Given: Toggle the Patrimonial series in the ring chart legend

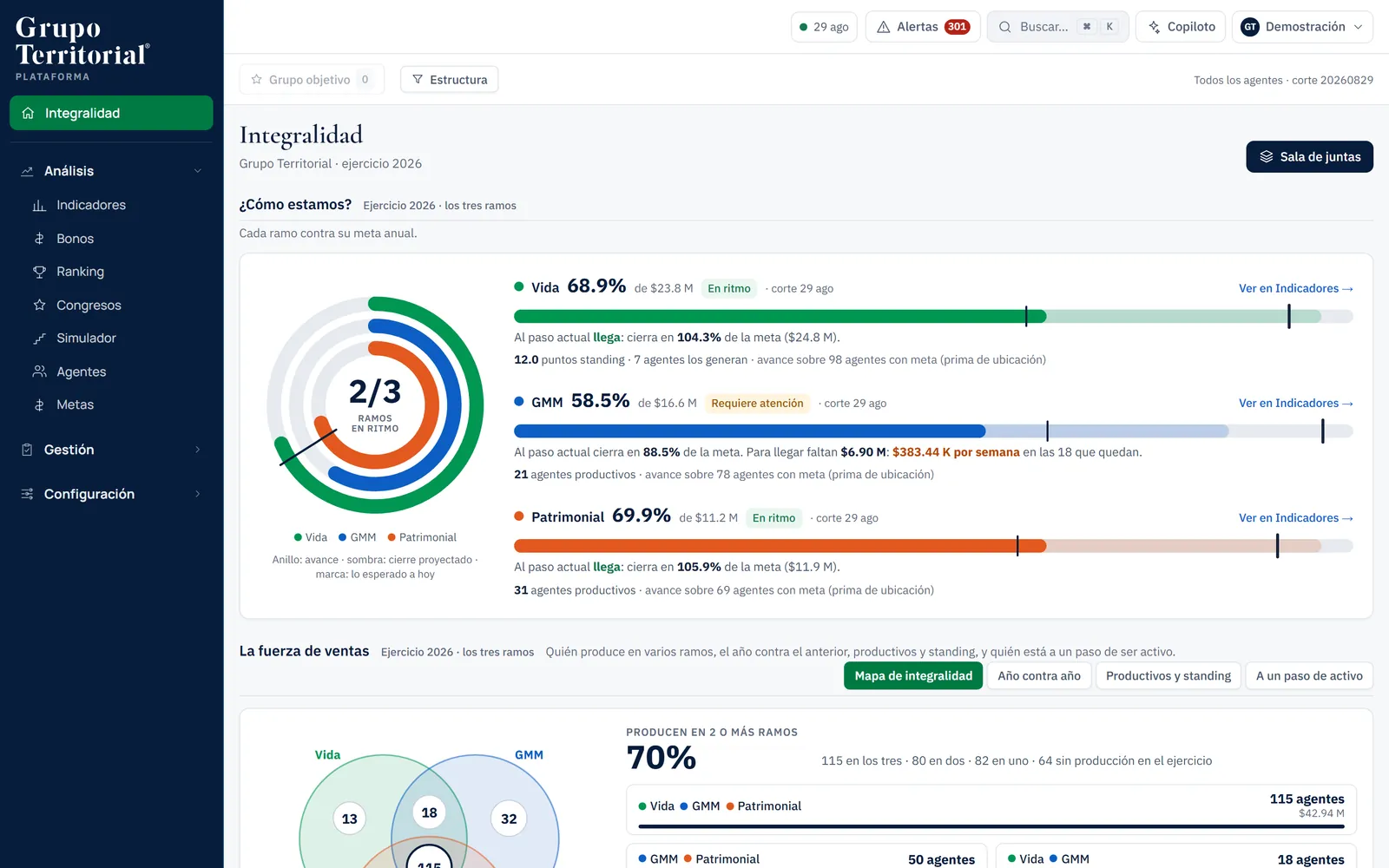Looking at the screenshot, I should (x=422, y=537).
